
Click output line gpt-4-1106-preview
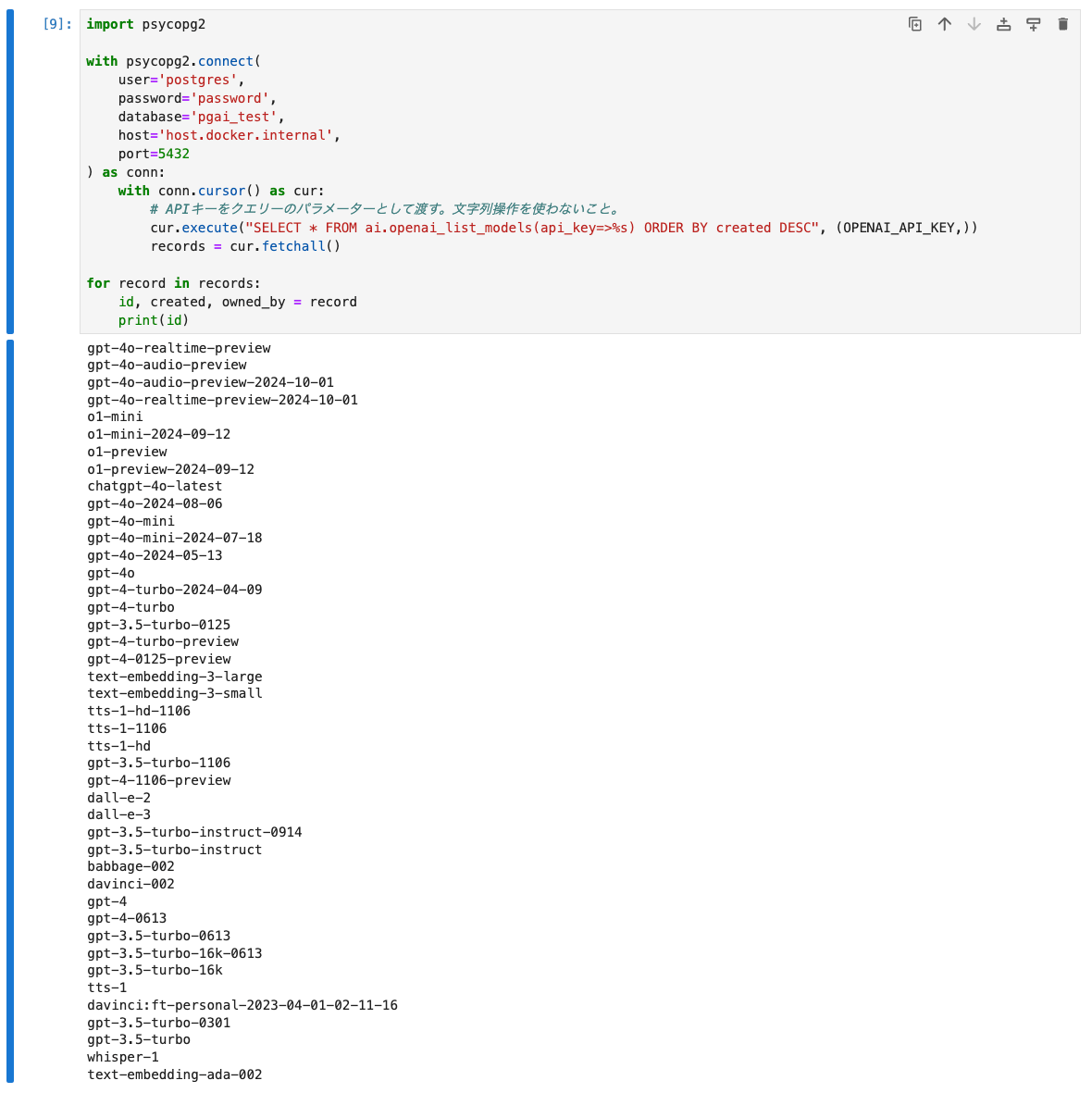coord(159,780)
